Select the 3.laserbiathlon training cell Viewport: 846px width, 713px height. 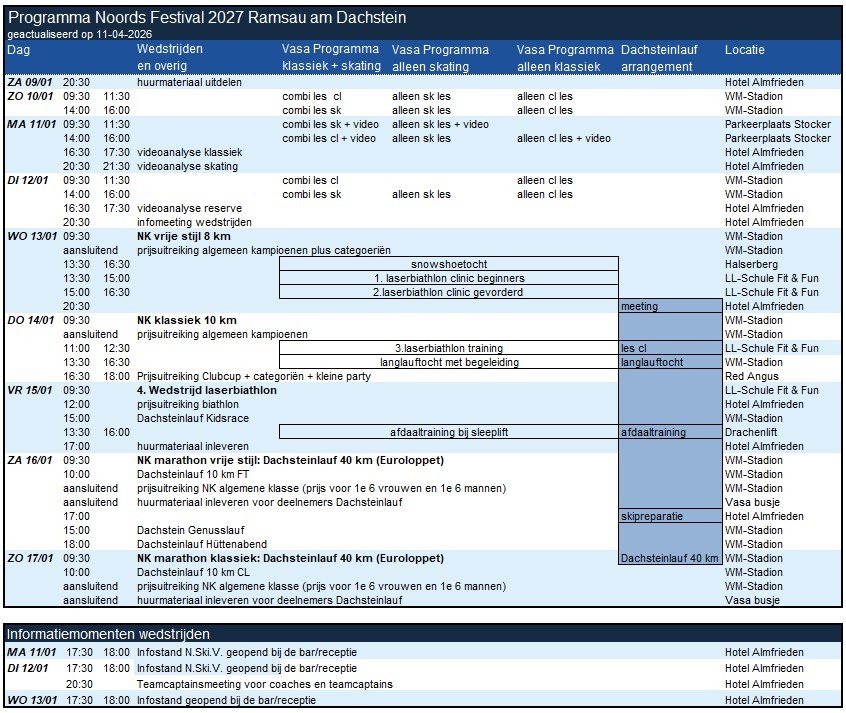coord(448,348)
